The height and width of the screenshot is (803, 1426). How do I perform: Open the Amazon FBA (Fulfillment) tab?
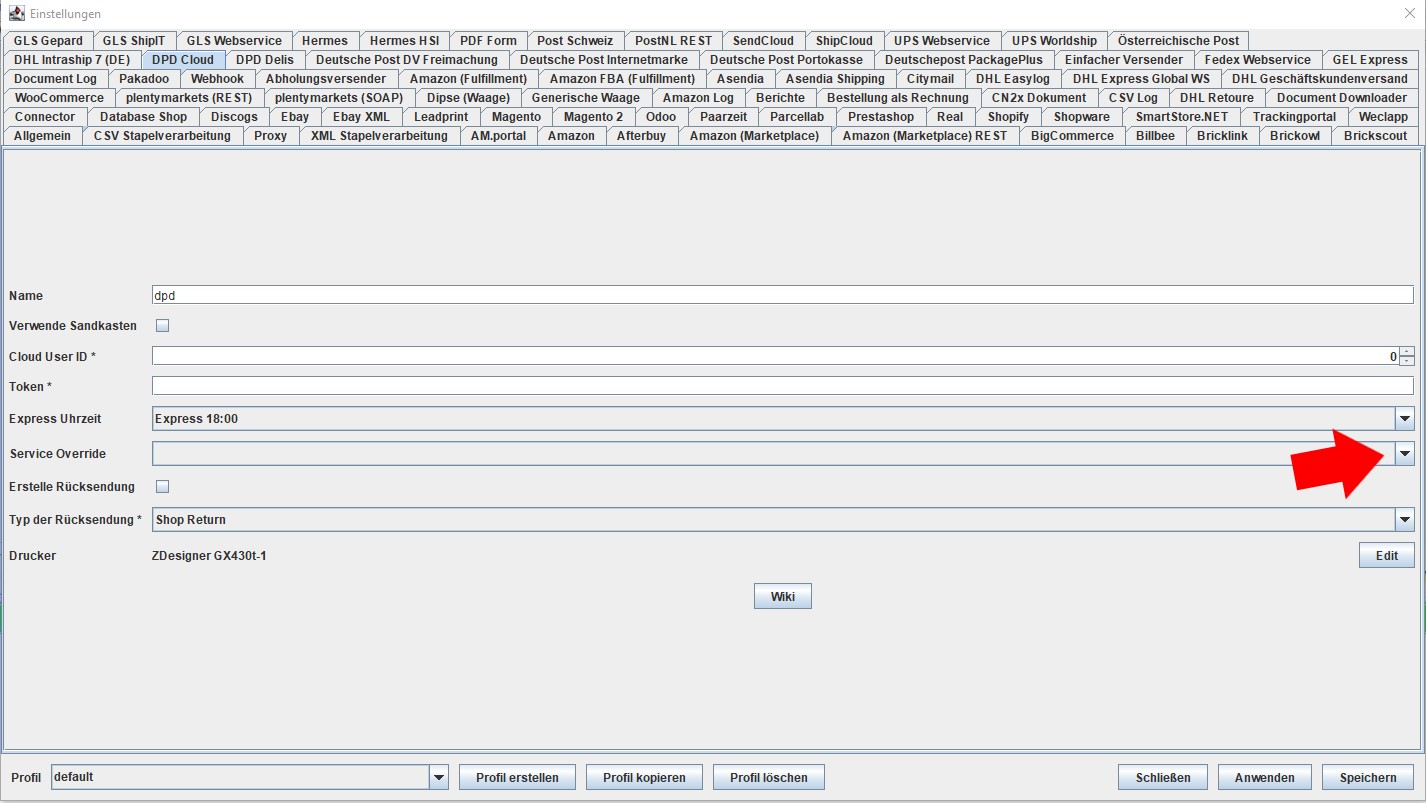point(622,79)
